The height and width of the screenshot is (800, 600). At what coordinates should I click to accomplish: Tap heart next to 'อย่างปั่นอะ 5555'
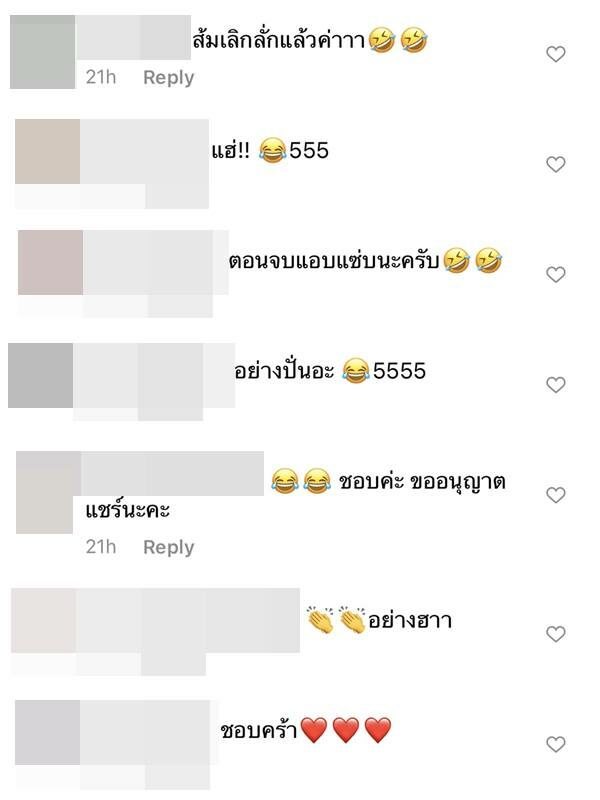pyautogui.click(x=556, y=385)
